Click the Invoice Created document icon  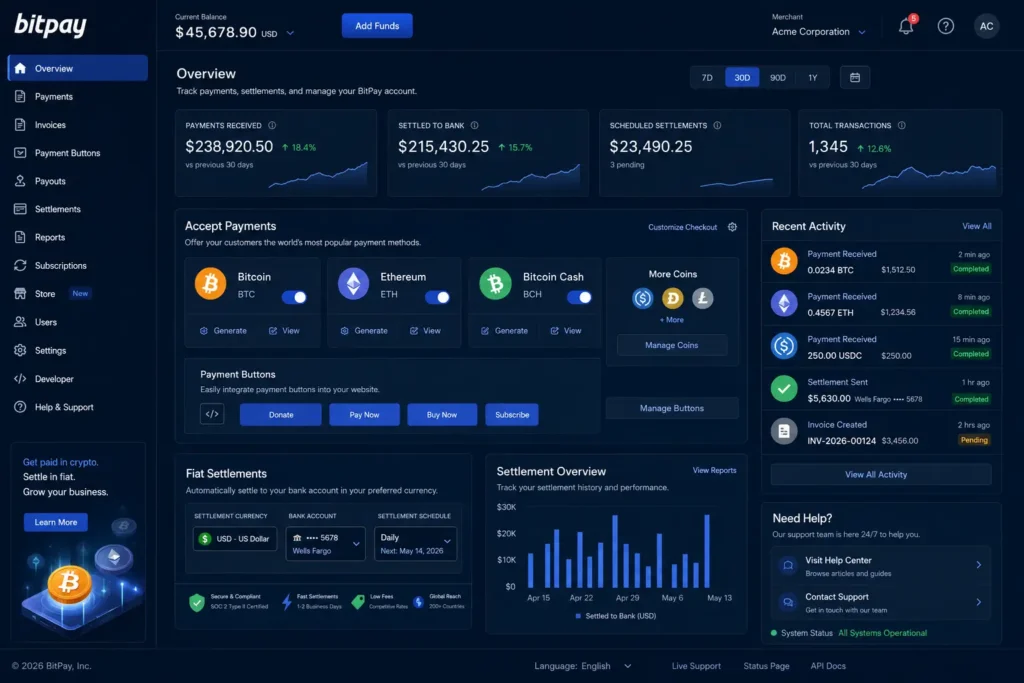pos(784,432)
